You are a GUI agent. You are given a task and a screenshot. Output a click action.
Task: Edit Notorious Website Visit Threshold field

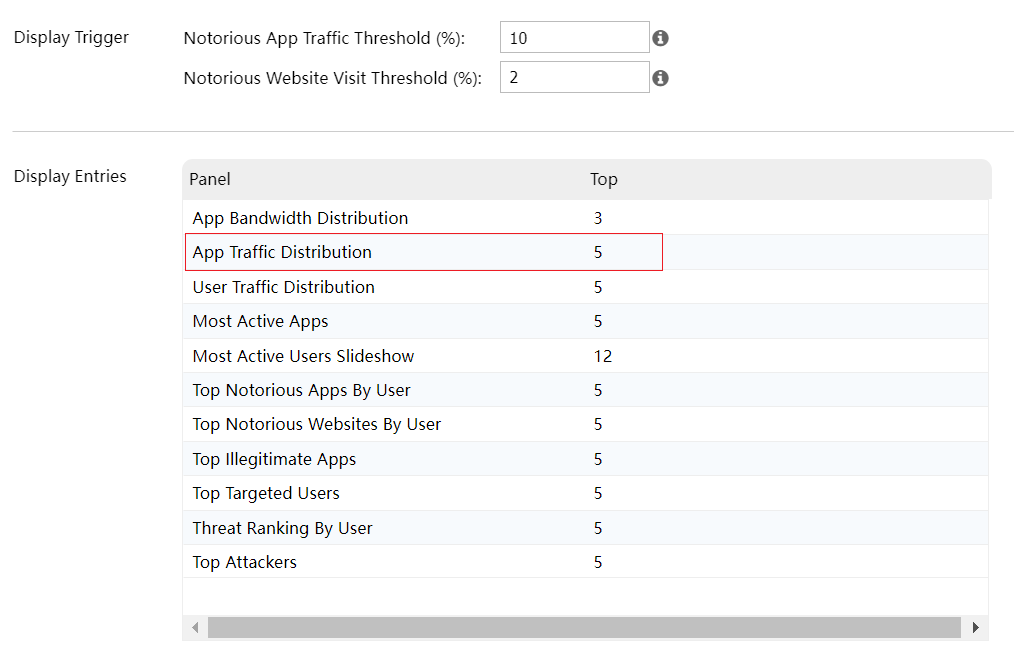[574, 77]
